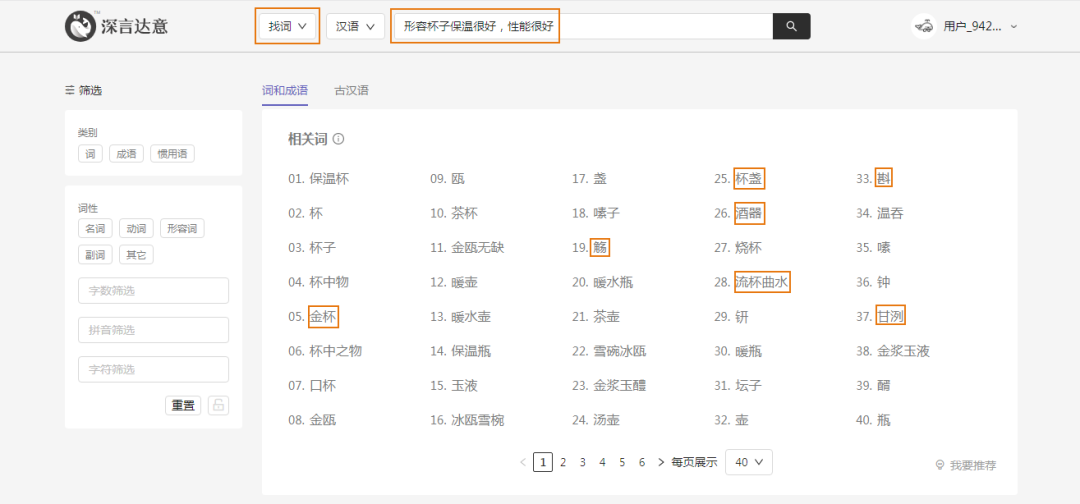Click the user avatar icon
1080x504 pixels.
click(923, 26)
